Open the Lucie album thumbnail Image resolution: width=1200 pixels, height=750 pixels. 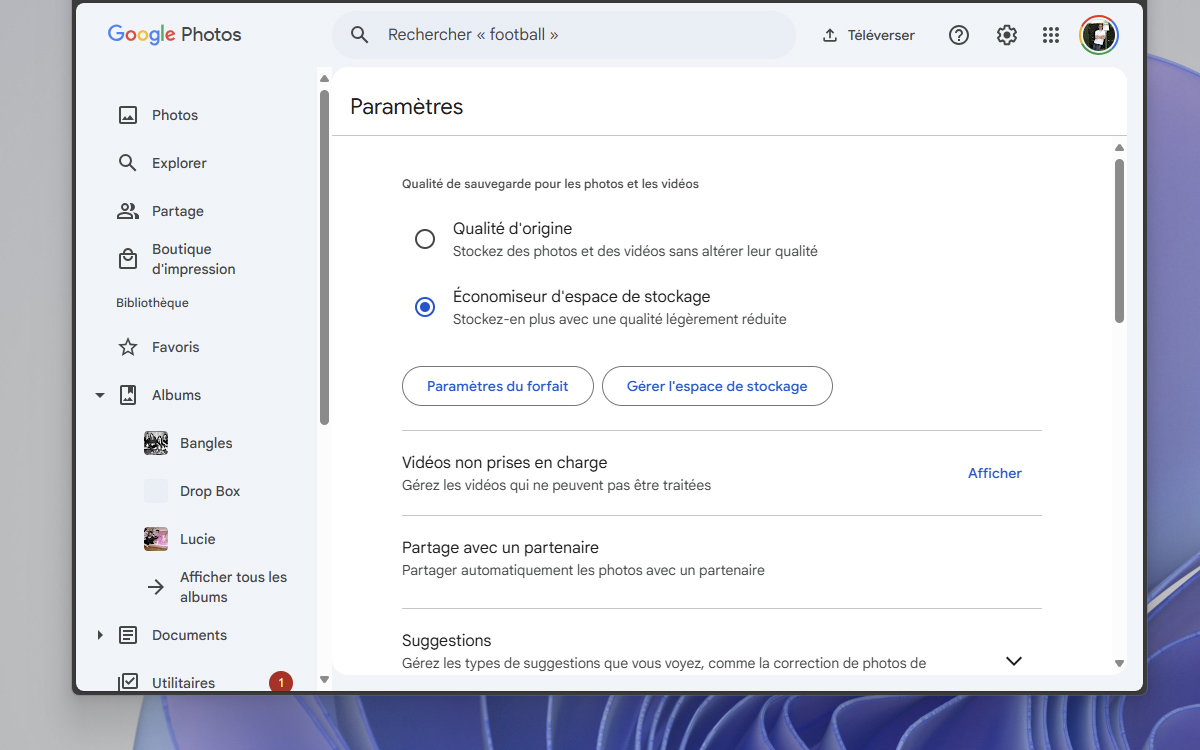pyautogui.click(x=156, y=539)
